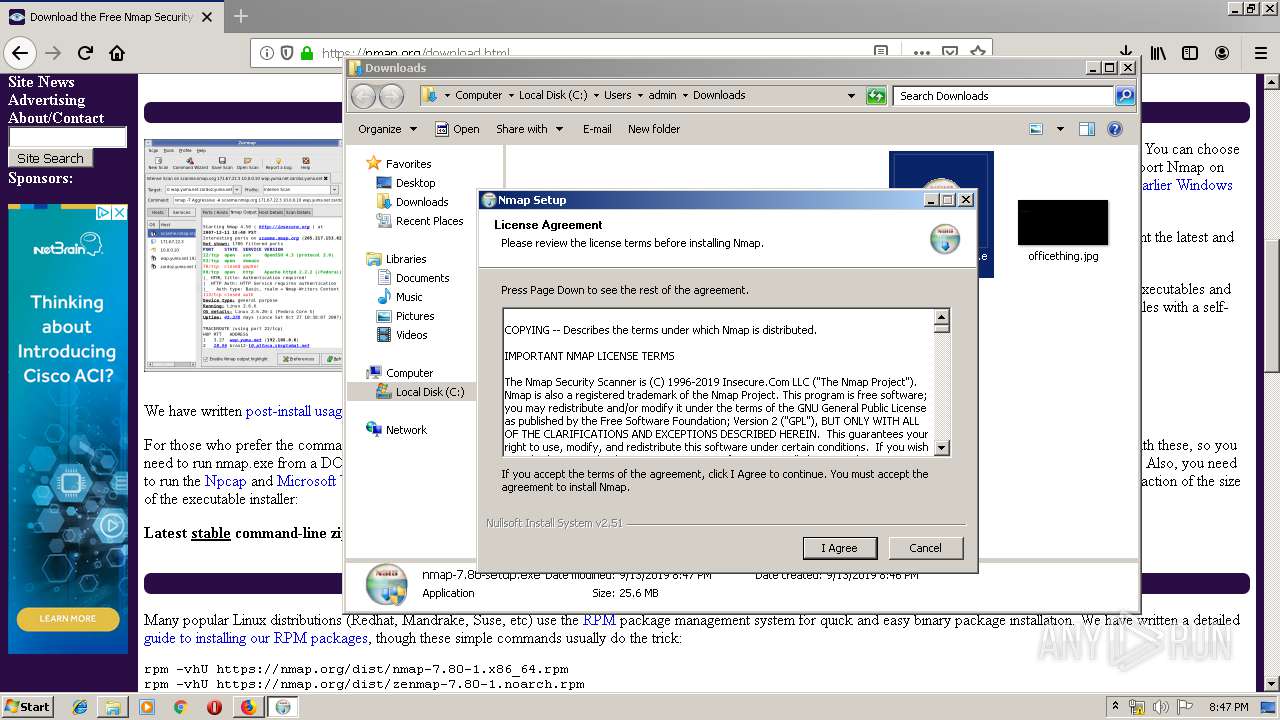Open Firefox Library icon
The height and width of the screenshot is (720, 1280).
[1158, 53]
